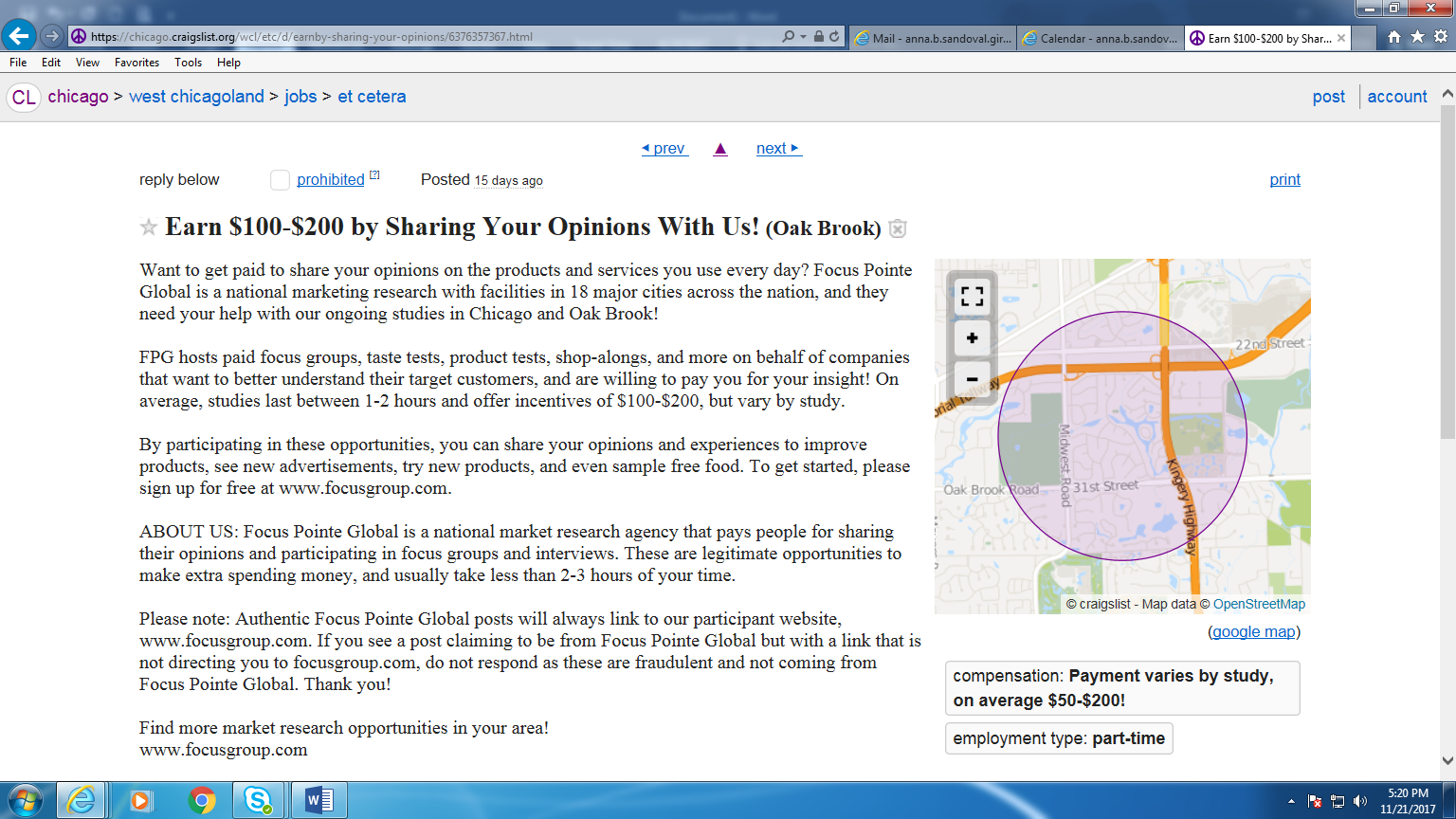Open the account link
Image resolution: width=1456 pixels, height=819 pixels.
tap(1397, 97)
